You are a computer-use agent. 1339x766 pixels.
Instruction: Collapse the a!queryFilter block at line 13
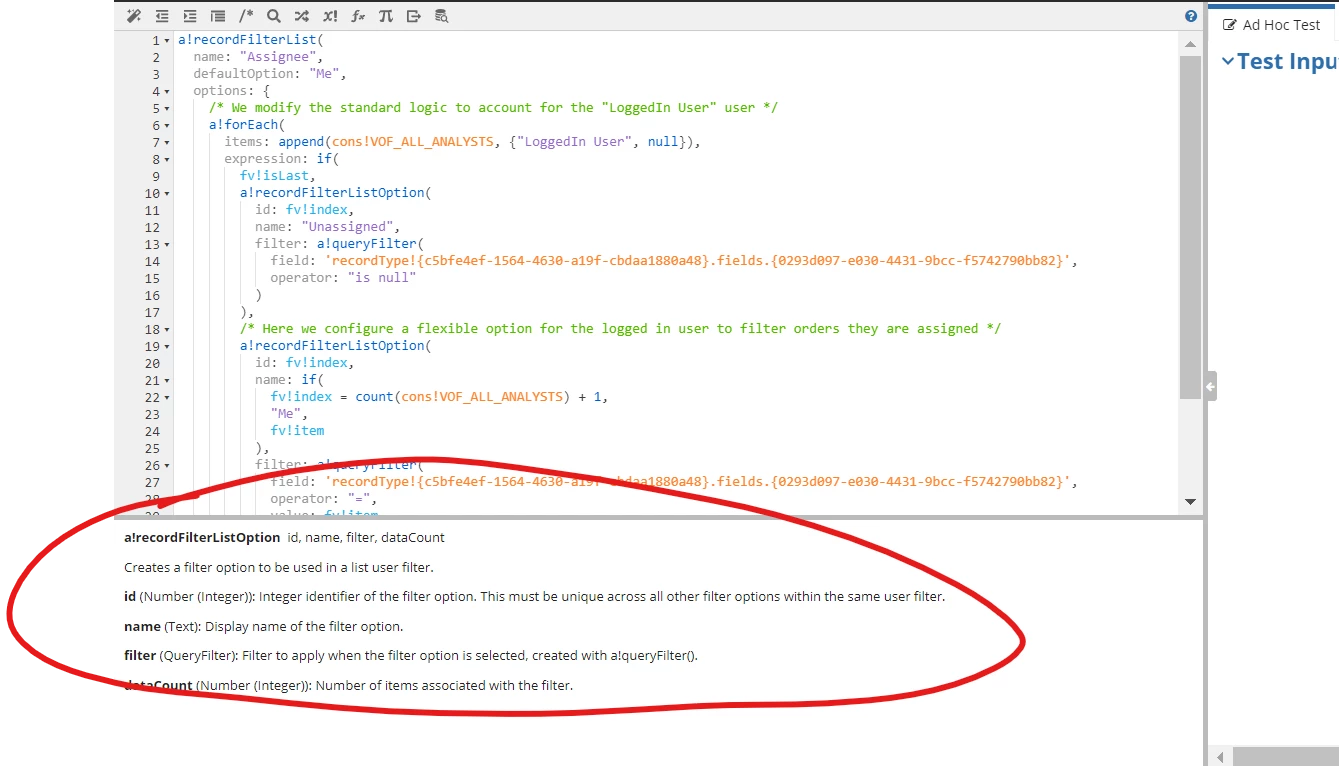[x=167, y=245]
